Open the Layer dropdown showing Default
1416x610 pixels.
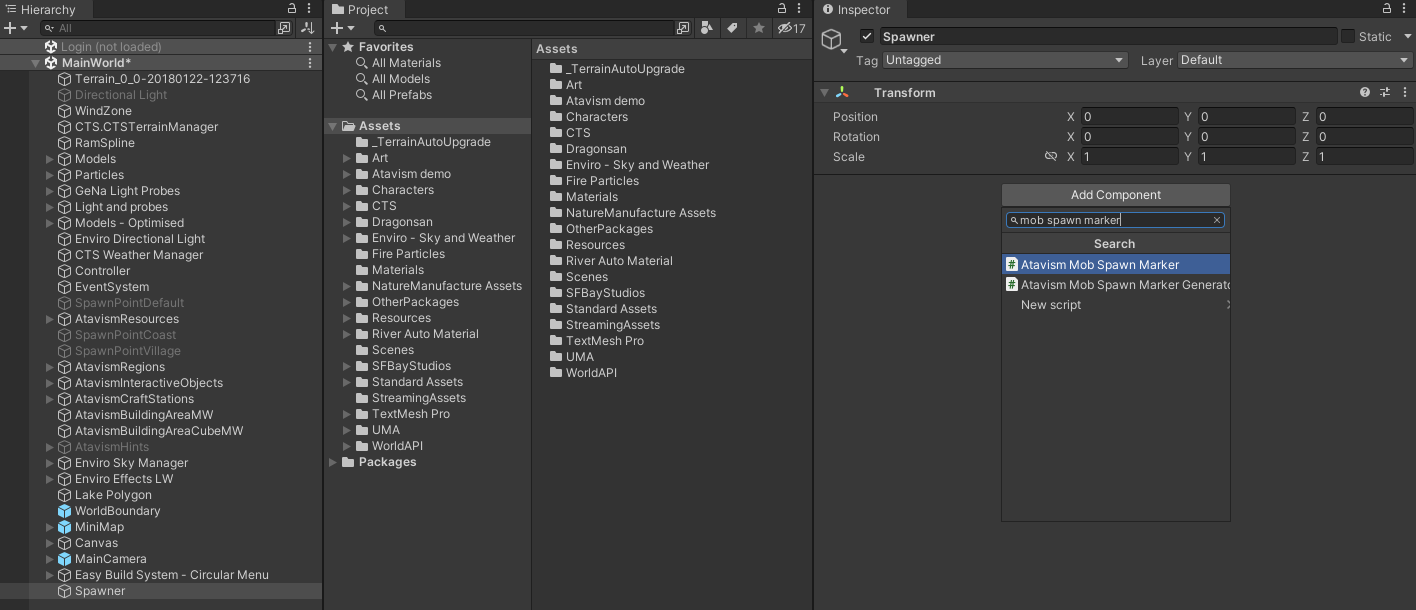pos(1294,60)
